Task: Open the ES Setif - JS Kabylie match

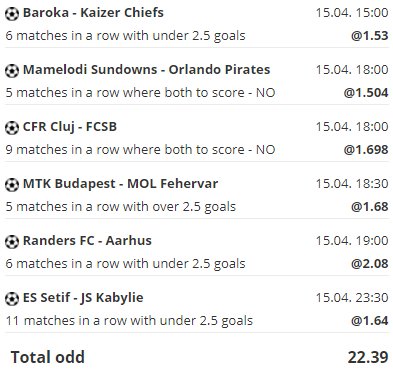Action: [83, 298]
